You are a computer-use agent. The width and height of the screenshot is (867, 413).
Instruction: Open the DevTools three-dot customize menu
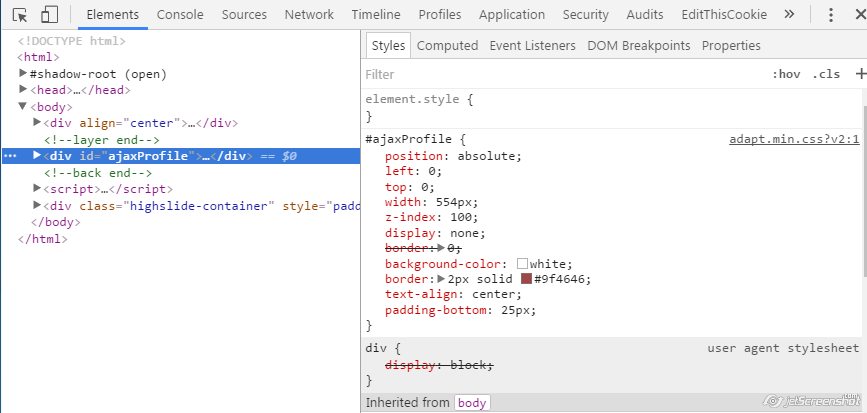[x=831, y=15]
